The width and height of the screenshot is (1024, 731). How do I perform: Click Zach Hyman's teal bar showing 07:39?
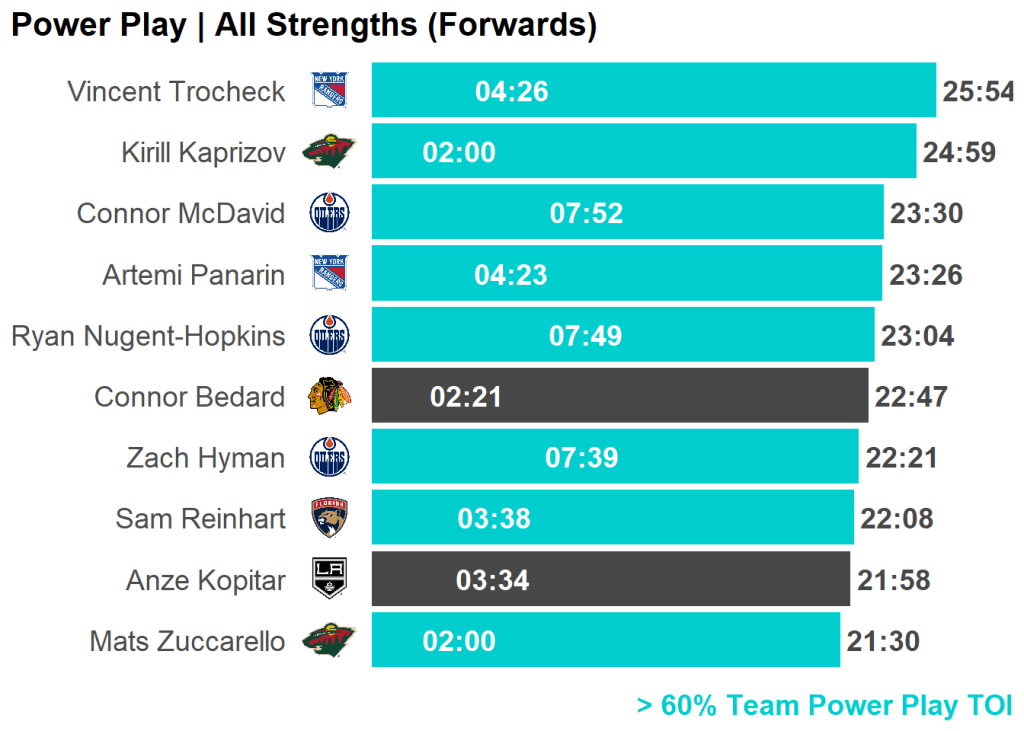(615, 457)
